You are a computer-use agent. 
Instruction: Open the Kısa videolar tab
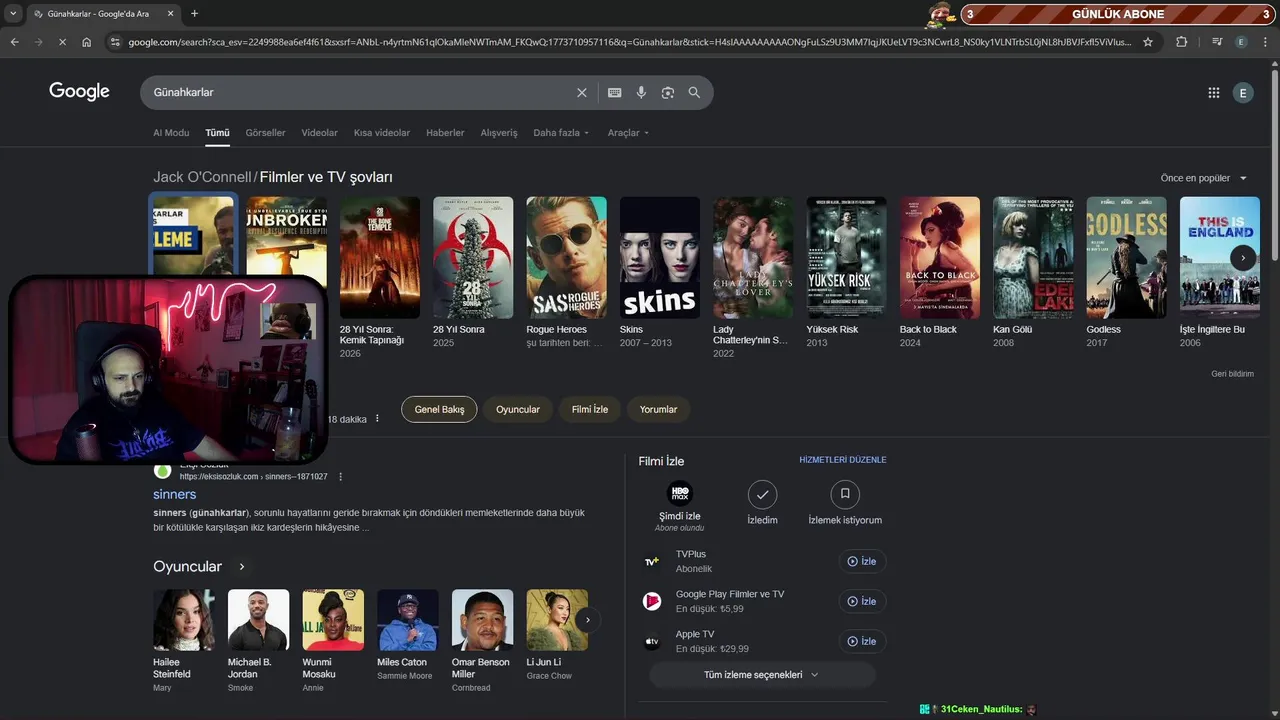coord(382,132)
